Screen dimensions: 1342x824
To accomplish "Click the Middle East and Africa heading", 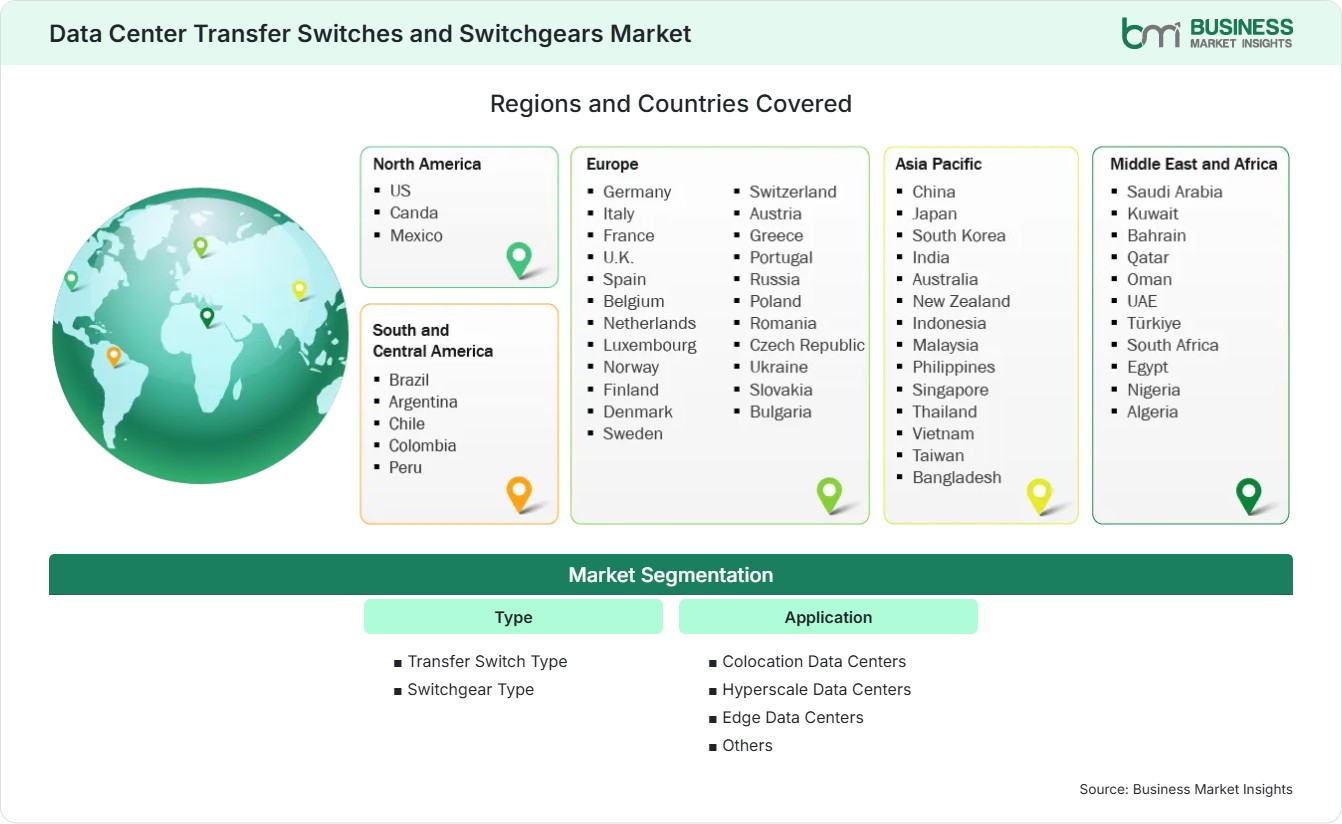I will (1194, 164).
